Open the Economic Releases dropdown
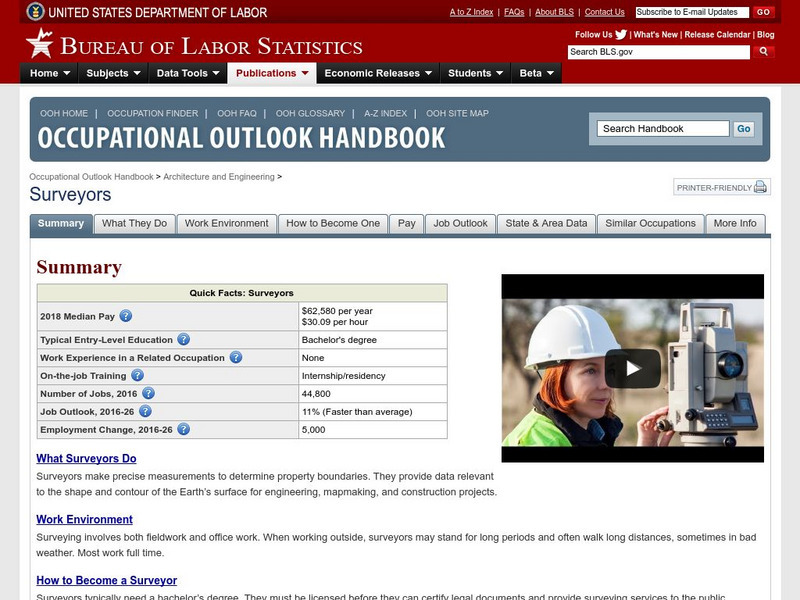This screenshot has width=800, height=600. pyautogui.click(x=377, y=72)
